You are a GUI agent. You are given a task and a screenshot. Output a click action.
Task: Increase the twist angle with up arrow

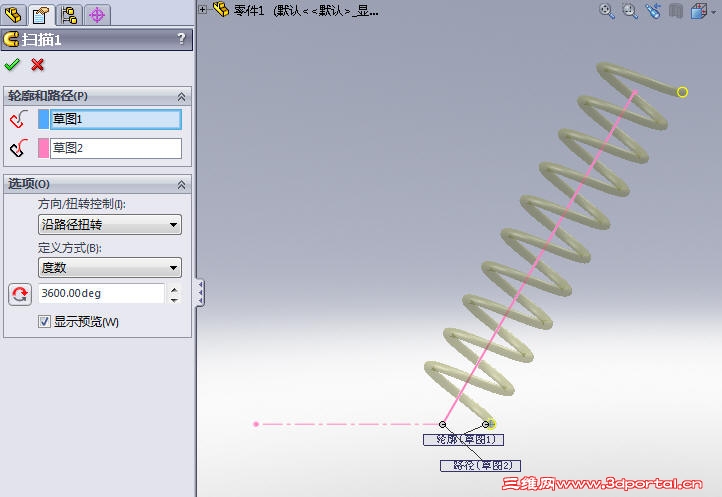tap(174, 289)
